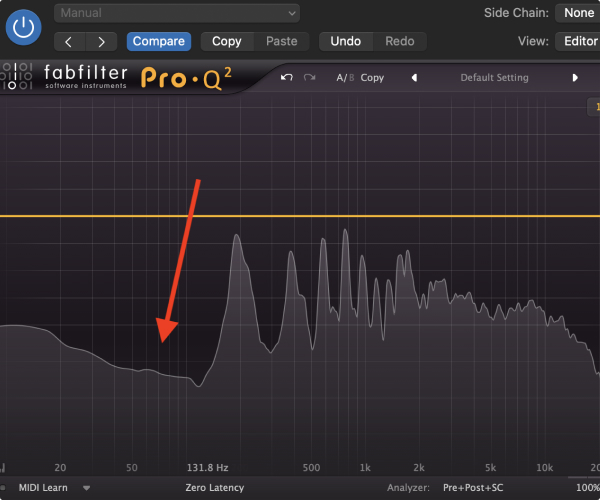This screenshot has height=500, width=600.
Task: Click the Paste button
Action: coord(282,41)
